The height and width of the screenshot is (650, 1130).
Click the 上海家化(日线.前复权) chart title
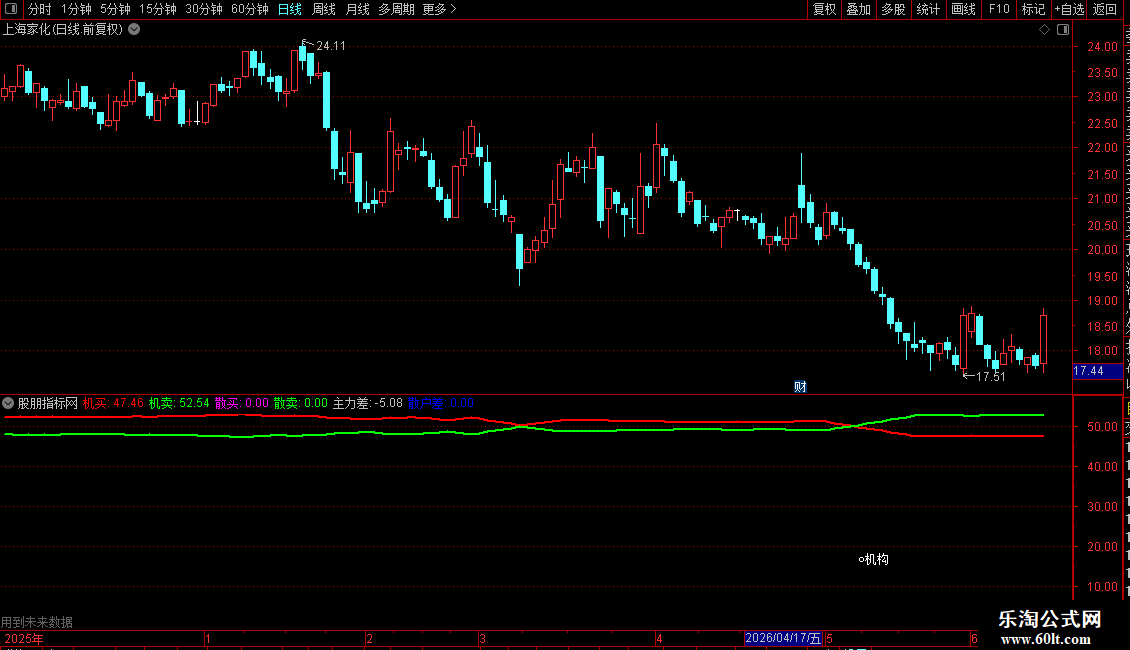[x=63, y=30]
